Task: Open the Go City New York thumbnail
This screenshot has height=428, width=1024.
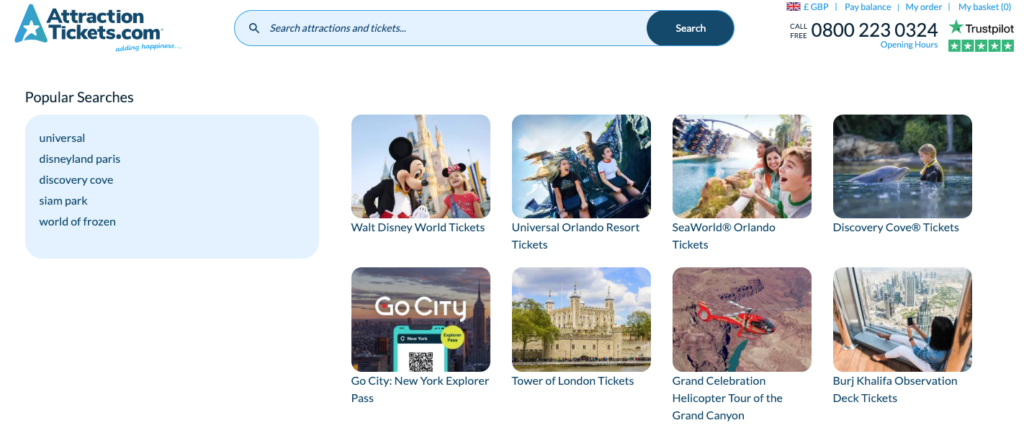Action: click(x=420, y=319)
